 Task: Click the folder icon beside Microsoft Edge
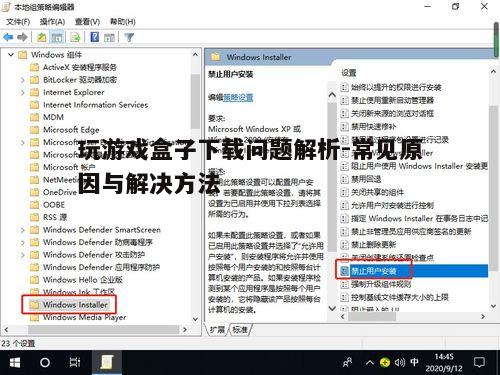34,130
